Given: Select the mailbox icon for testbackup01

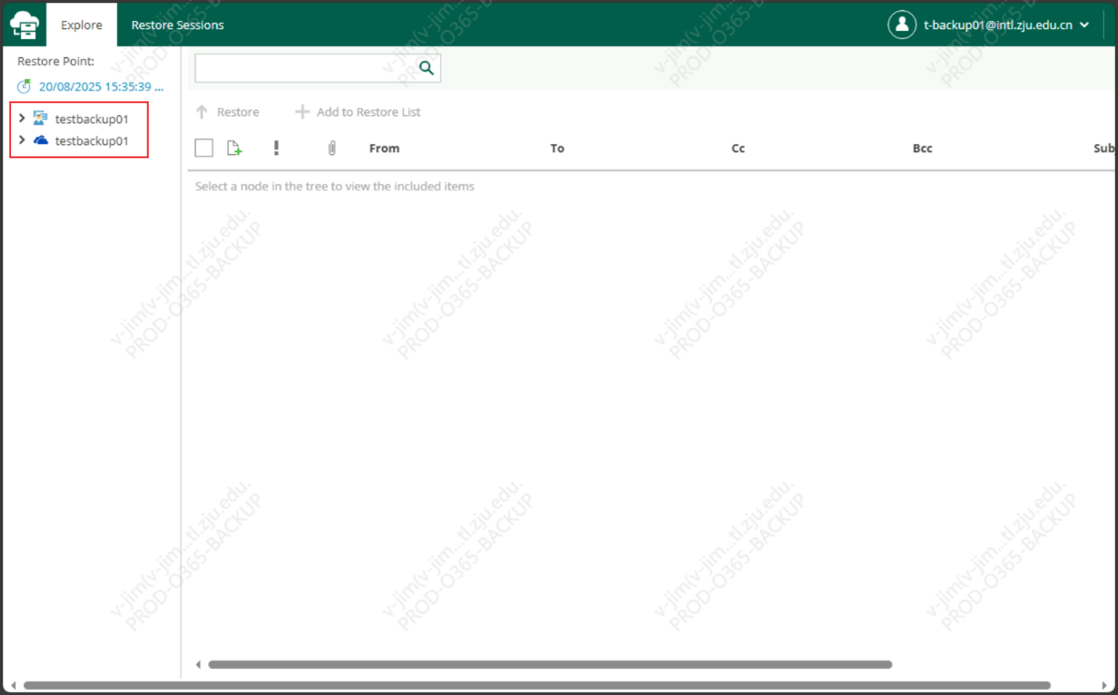Looking at the screenshot, I should [40, 118].
